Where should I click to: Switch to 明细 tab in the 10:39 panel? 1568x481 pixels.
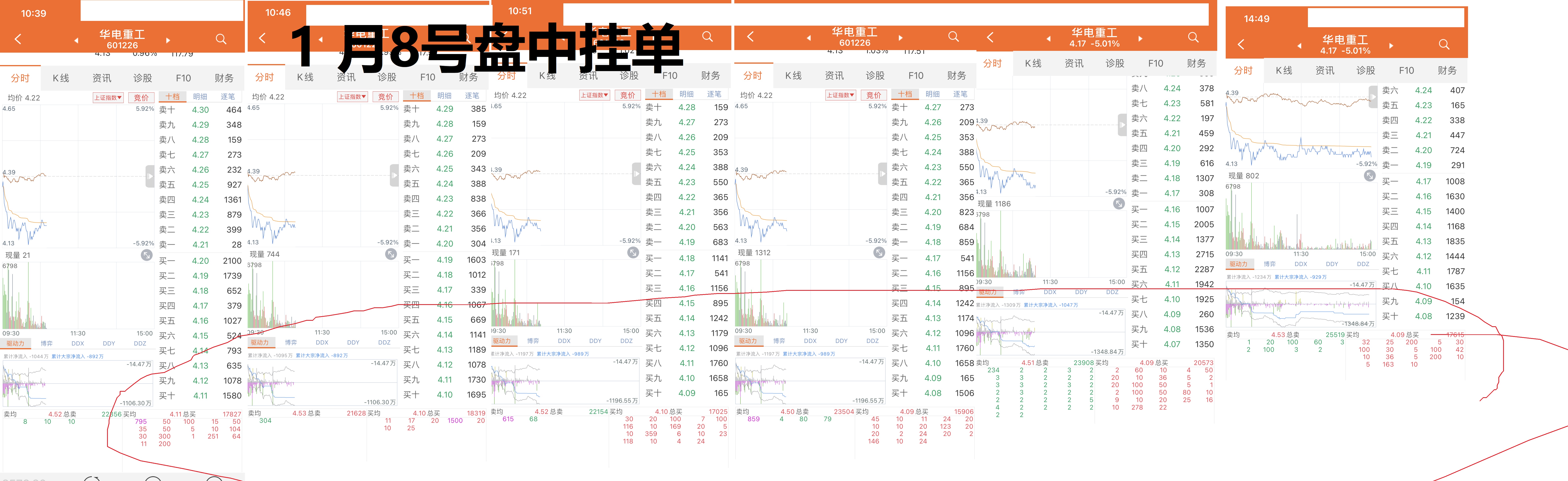pos(200,97)
